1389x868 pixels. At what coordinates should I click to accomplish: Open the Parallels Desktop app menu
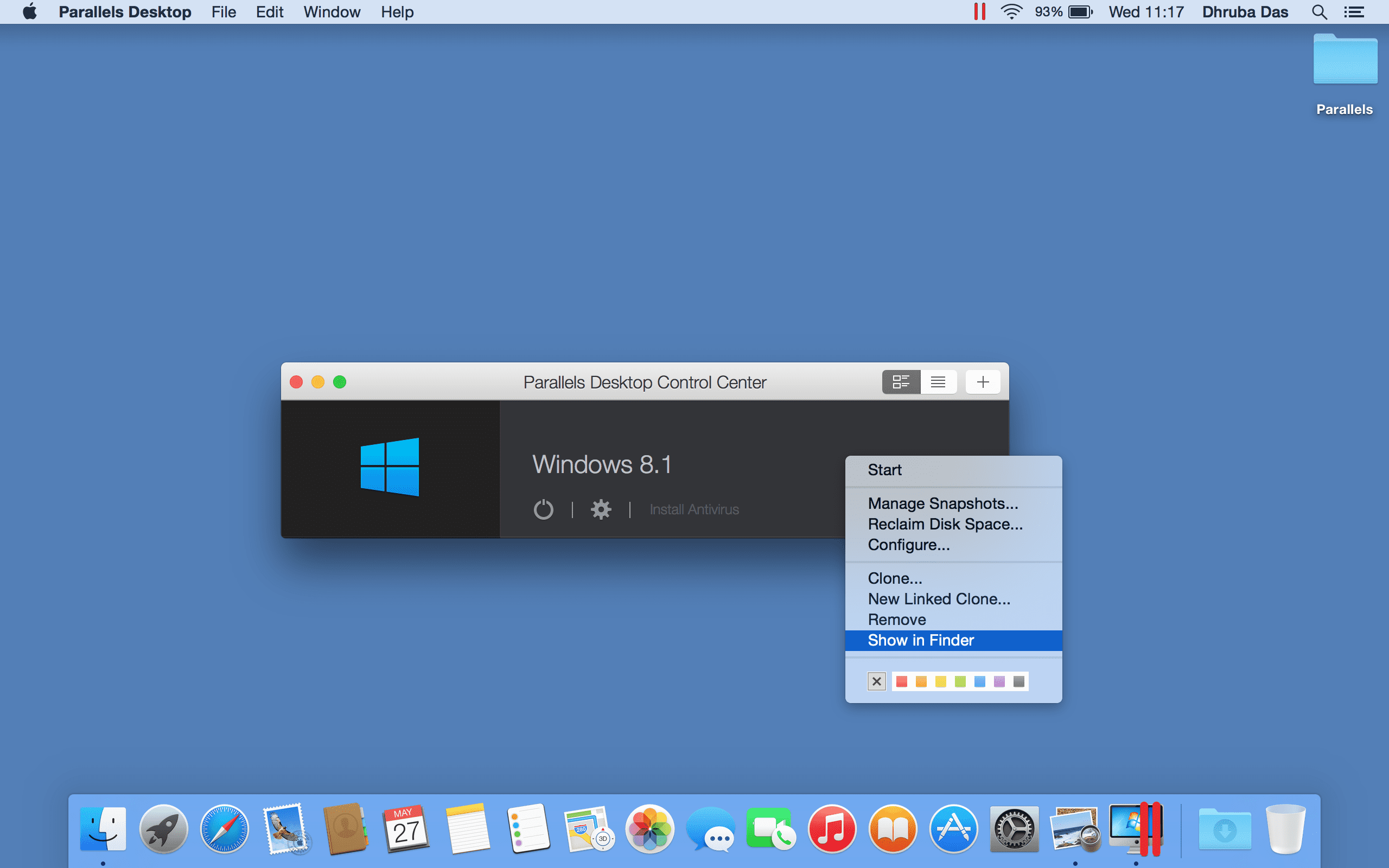(x=125, y=12)
